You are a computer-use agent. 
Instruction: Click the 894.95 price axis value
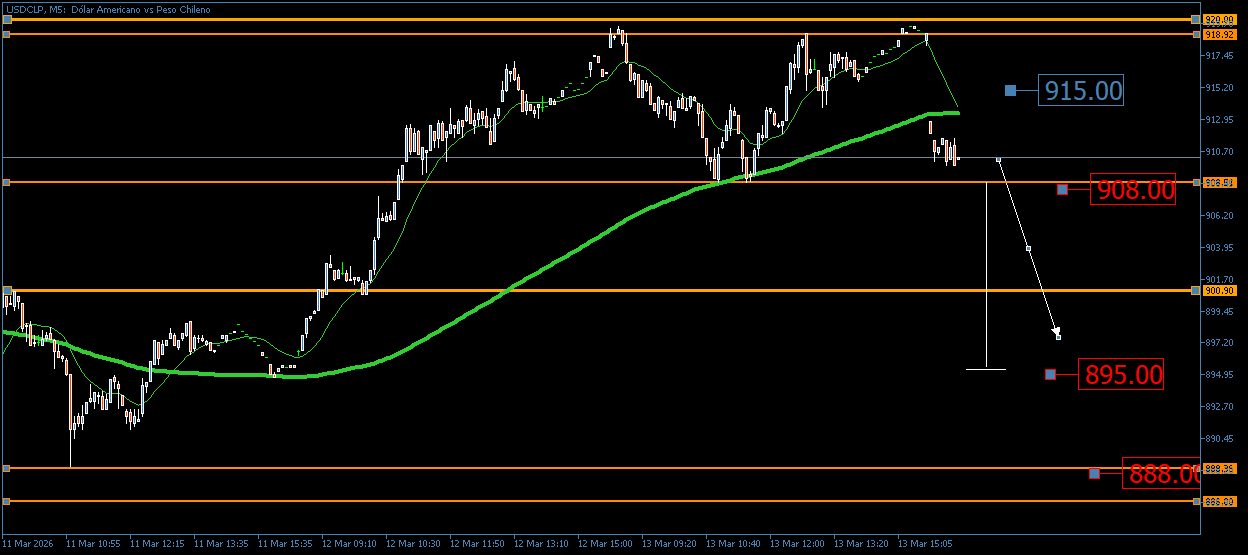pos(1220,375)
